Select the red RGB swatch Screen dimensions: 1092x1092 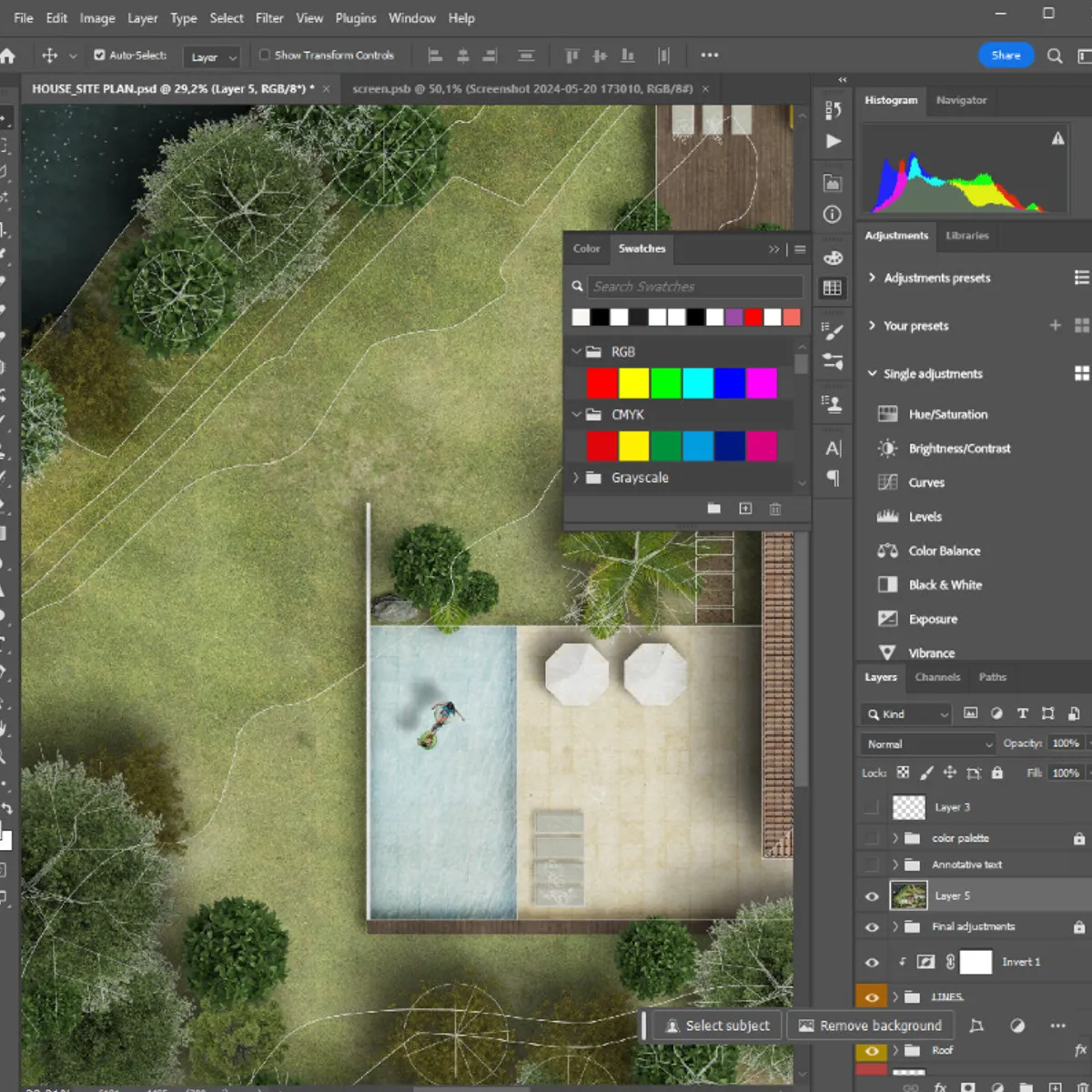[x=602, y=383]
